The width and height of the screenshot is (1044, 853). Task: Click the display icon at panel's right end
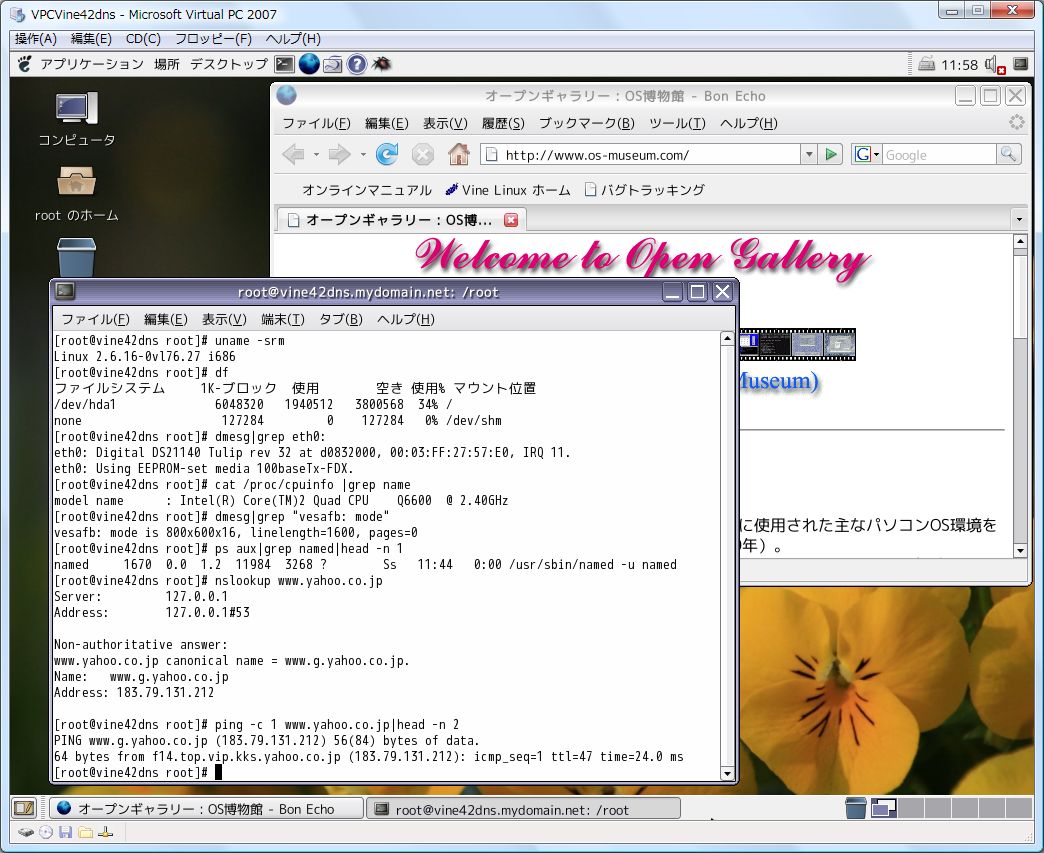[x=1020, y=64]
